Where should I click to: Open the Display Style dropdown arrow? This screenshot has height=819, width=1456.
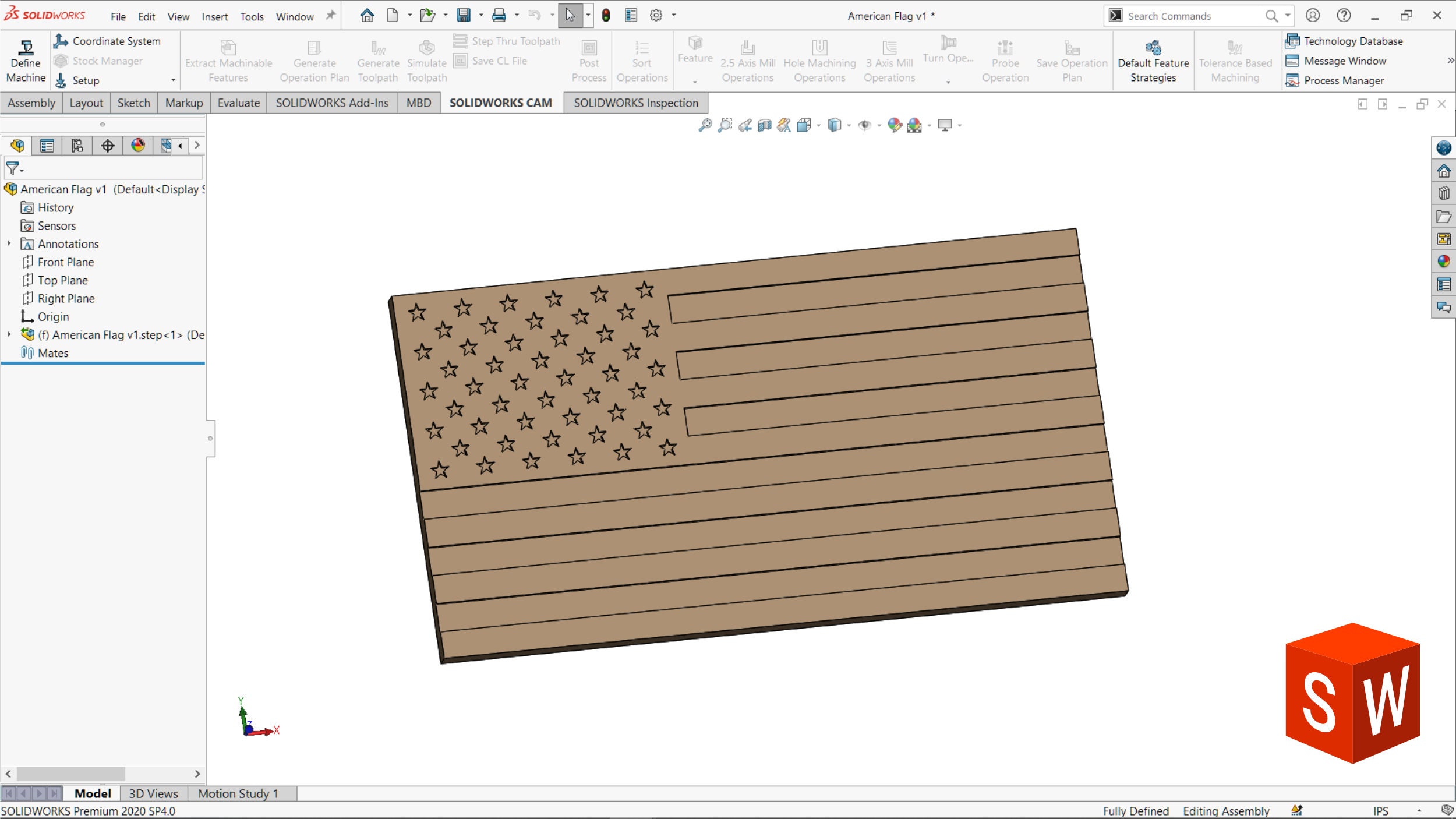[849, 125]
